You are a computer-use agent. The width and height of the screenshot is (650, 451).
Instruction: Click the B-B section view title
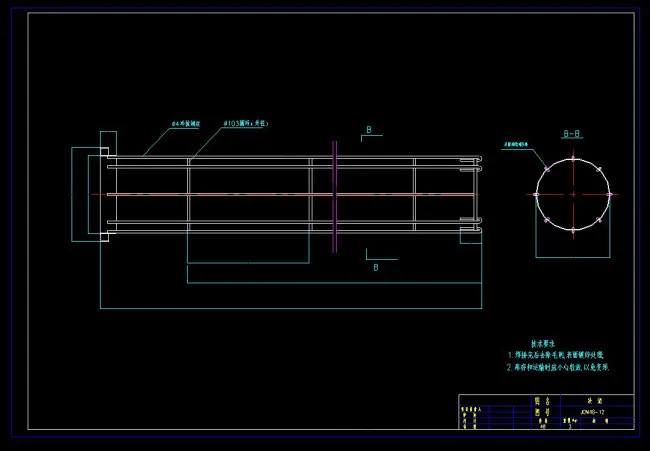coord(572,132)
